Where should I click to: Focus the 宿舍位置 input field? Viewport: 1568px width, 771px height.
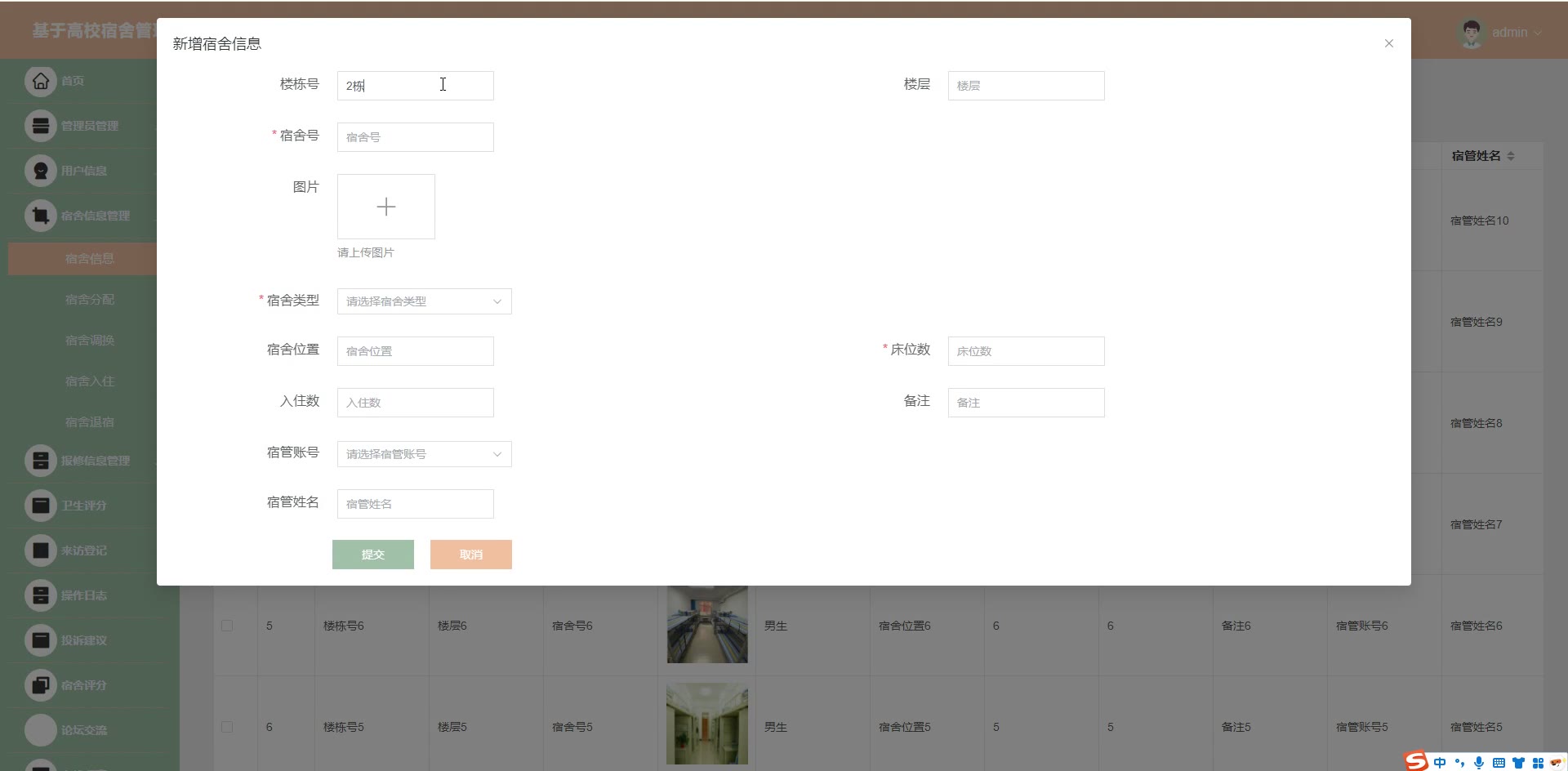coord(416,351)
